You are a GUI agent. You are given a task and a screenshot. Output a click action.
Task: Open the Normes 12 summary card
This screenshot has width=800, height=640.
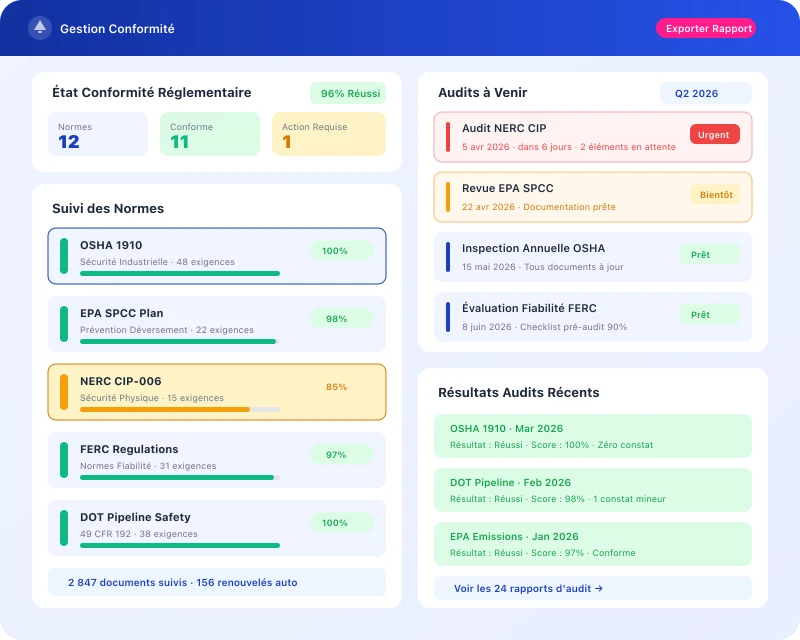point(97,134)
